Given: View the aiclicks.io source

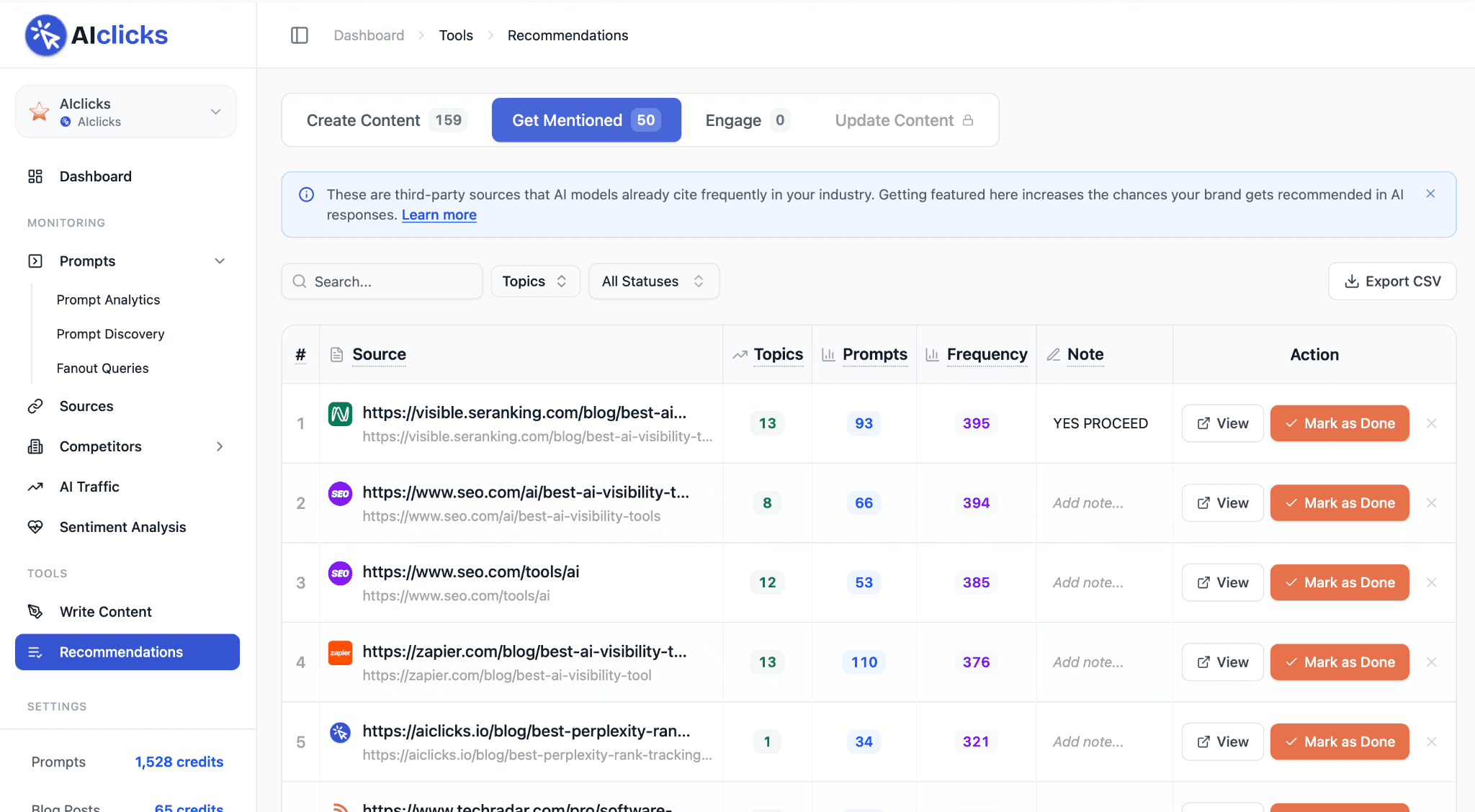Looking at the screenshot, I should 1222,741.
